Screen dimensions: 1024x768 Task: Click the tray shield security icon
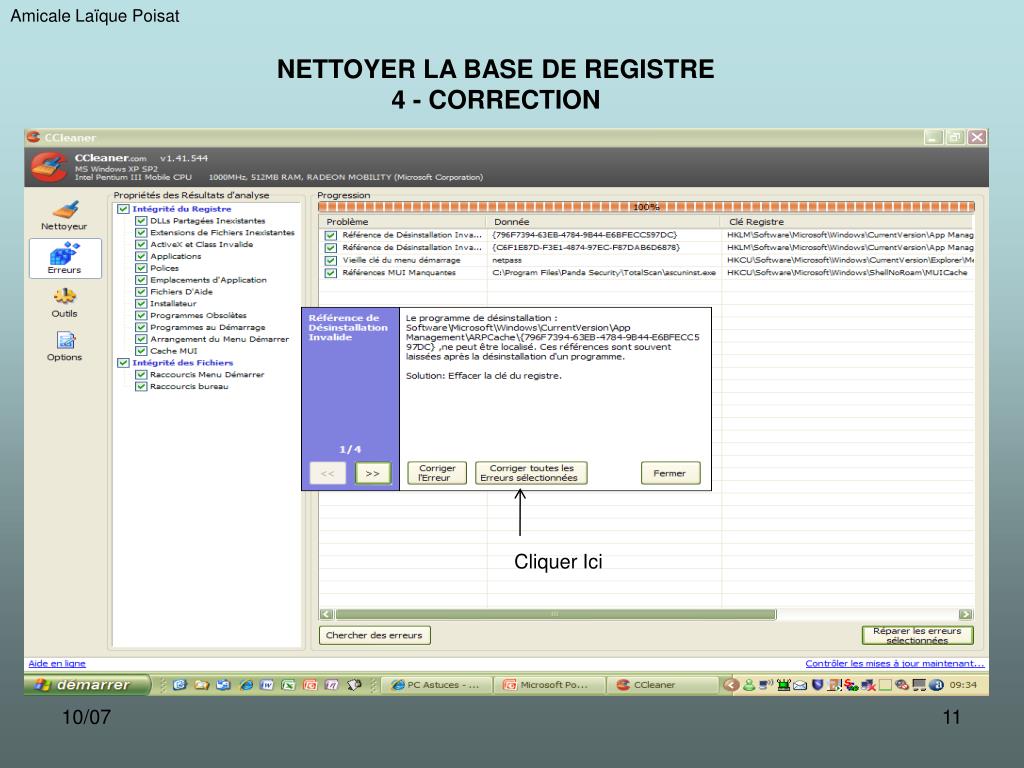point(817,684)
